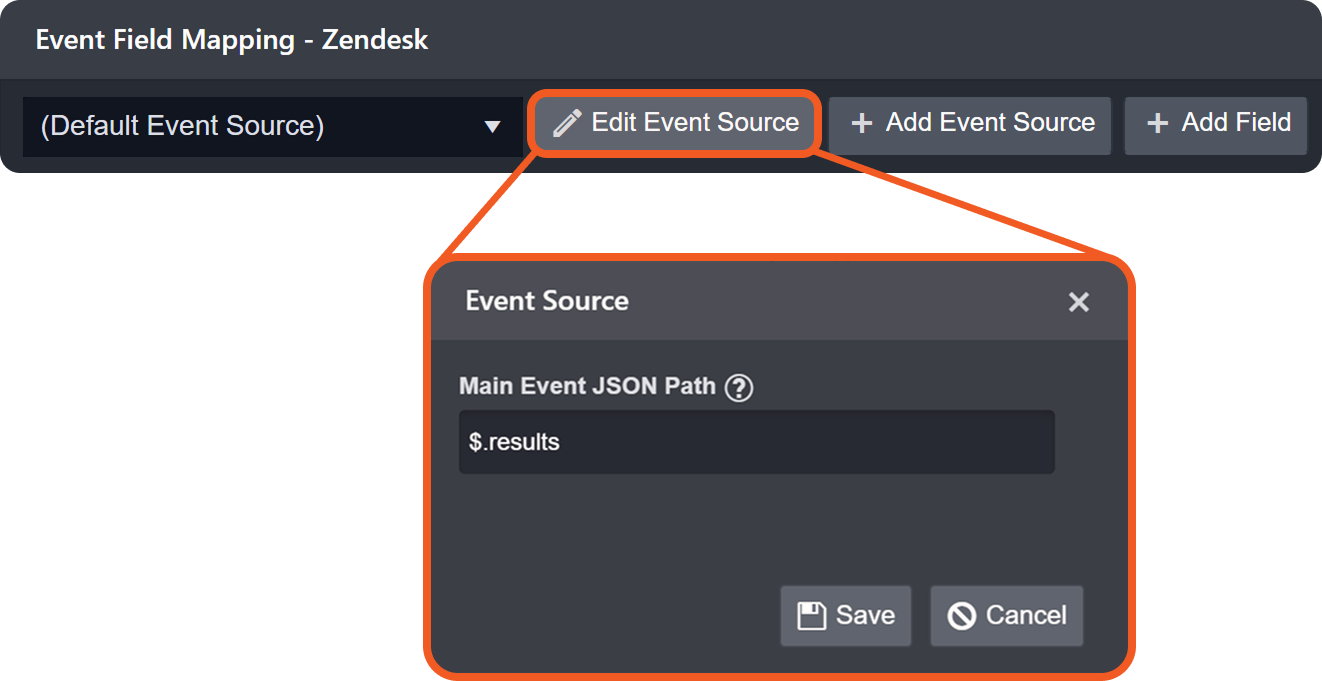Open the help question mark icon
Viewport: 1322px width, 681px height.
click(738, 387)
